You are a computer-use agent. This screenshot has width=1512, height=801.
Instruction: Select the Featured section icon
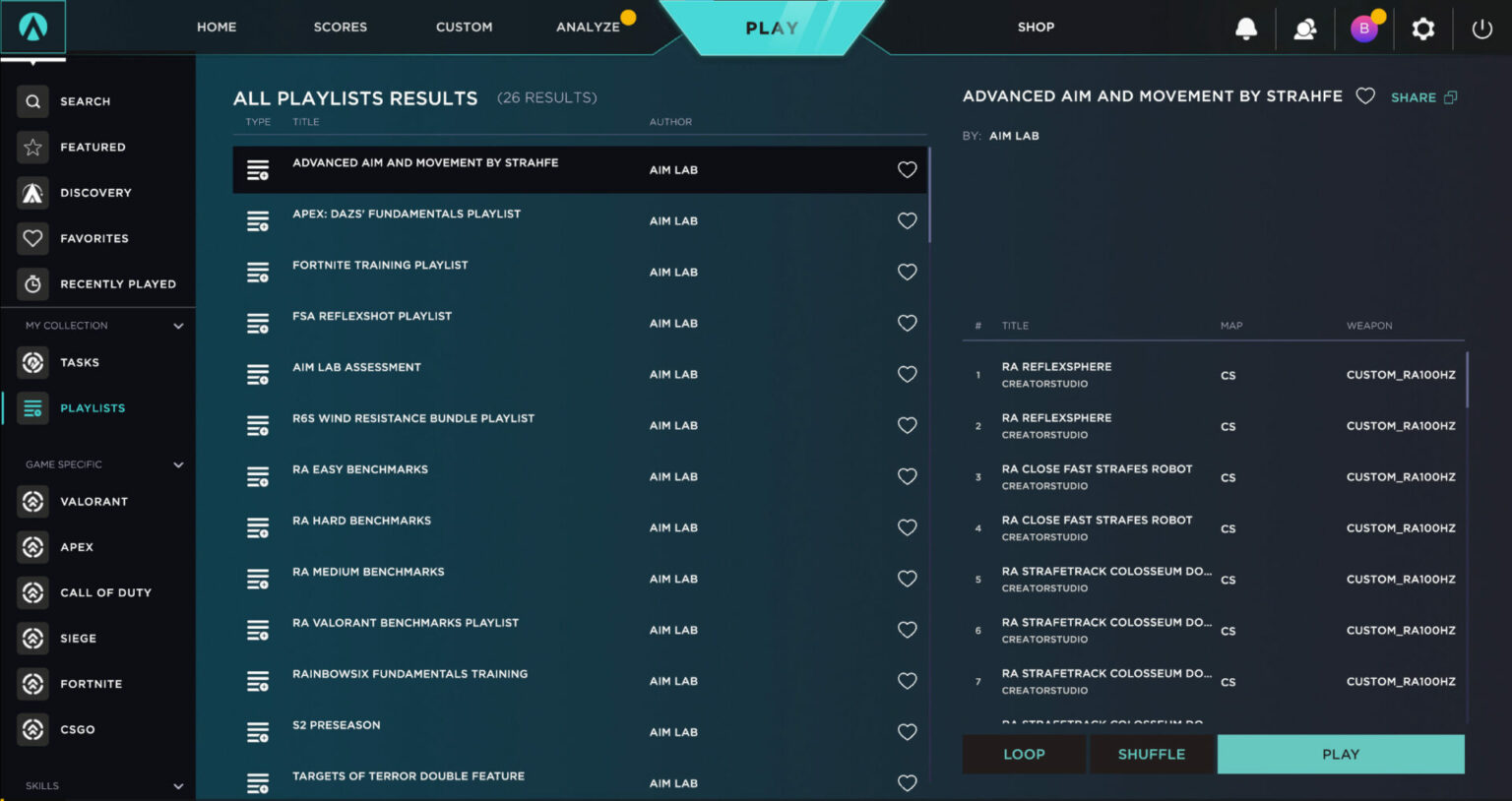click(x=32, y=147)
